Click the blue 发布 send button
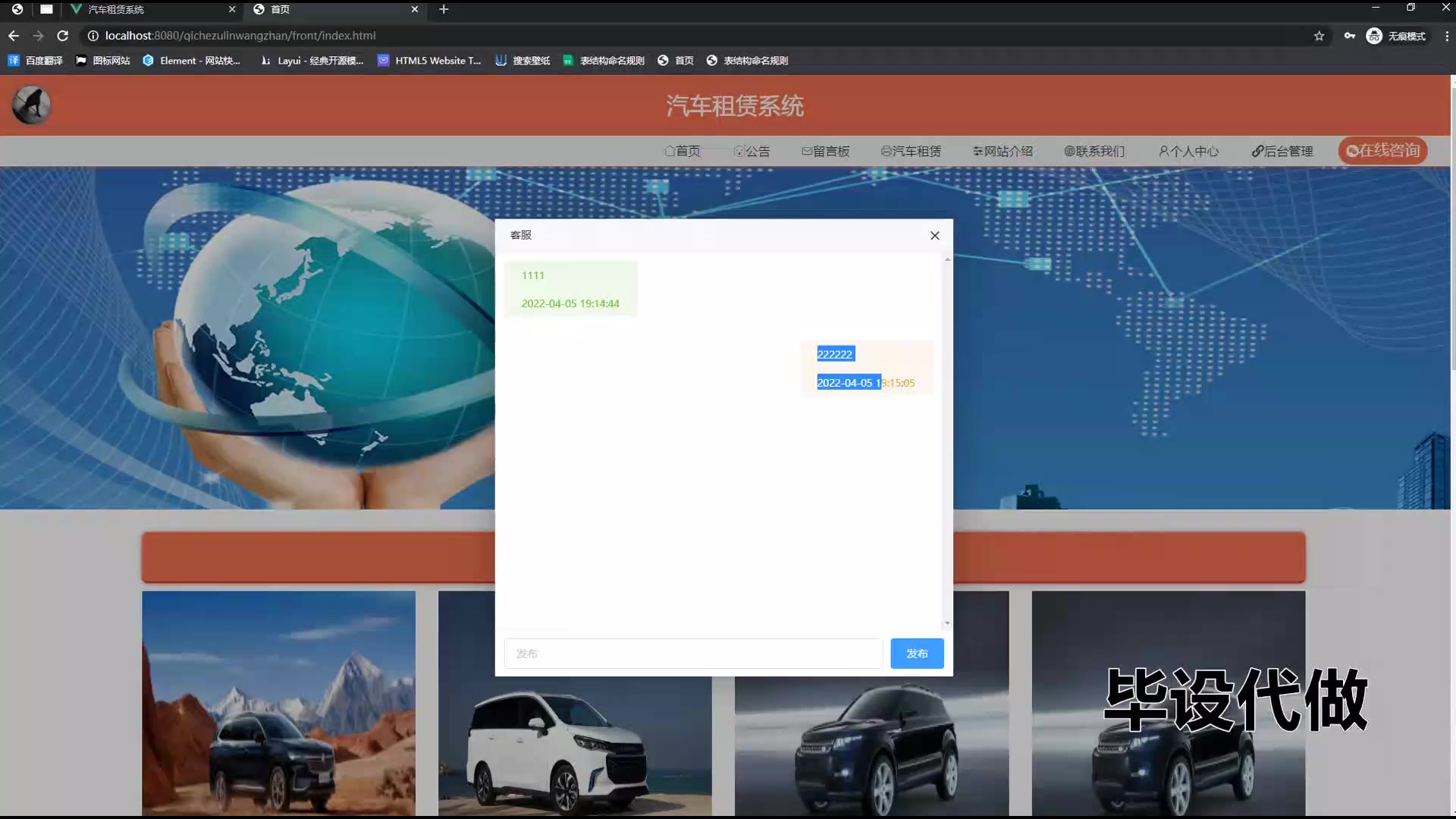Screen dimensions: 1456x819 (917, 654)
